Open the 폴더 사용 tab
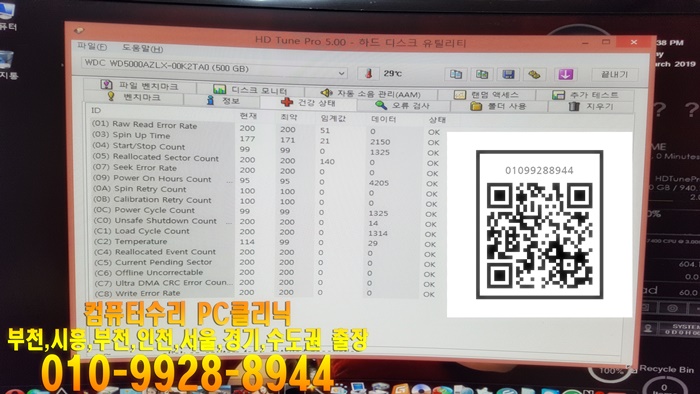Image resolution: width=700 pixels, height=394 pixels. [499, 106]
